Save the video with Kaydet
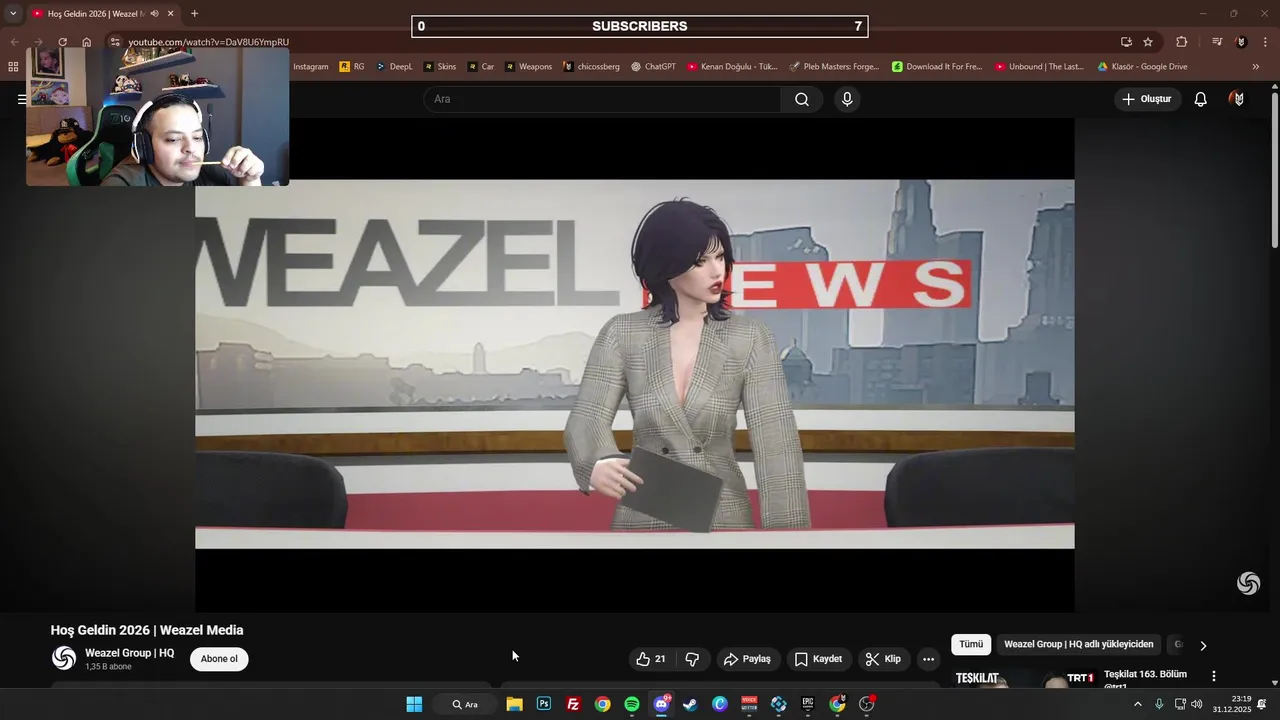The height and width of the screenshot is (720, 1280). [818, 659]
